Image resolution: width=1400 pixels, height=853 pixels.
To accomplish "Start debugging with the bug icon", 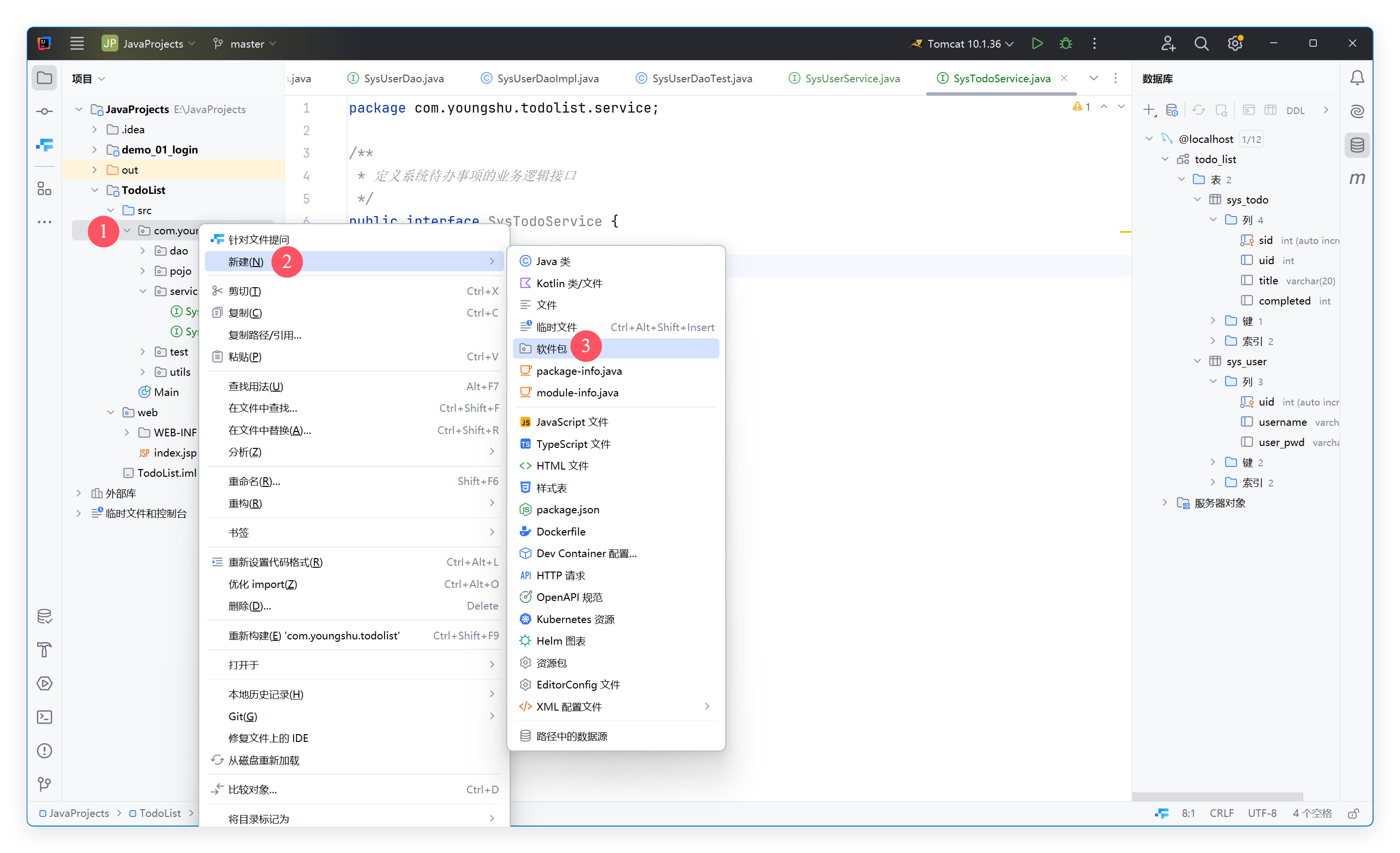I will [1066, 43].
